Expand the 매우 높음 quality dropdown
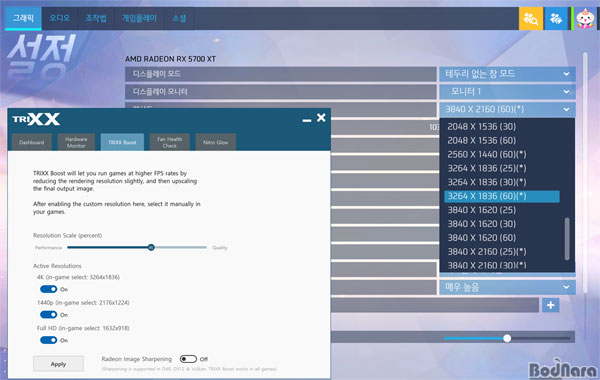This screenshot has height=380, width=600. coord(507,287)
